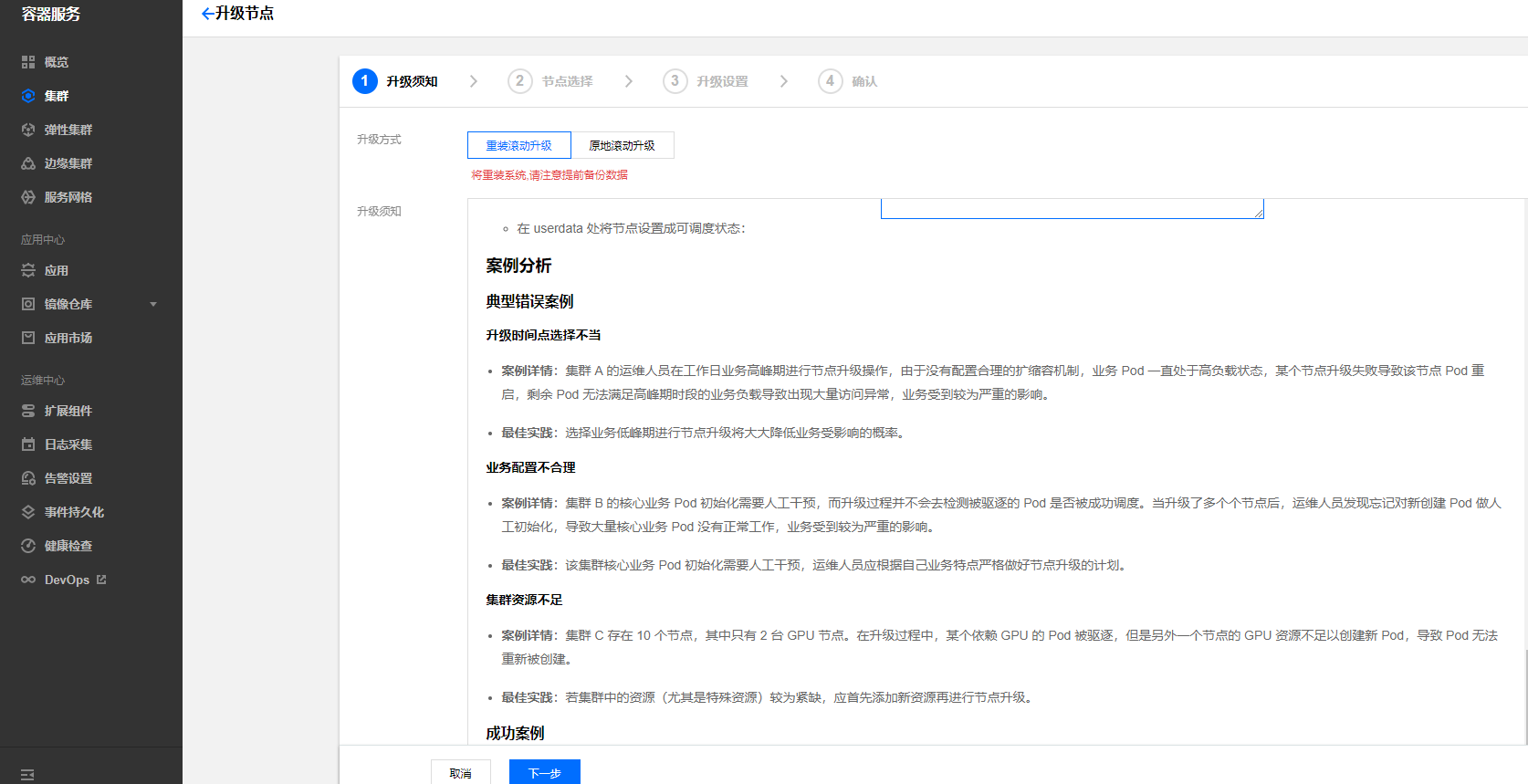Open the DevOps external link icon
The height and width of the screenshot is (784, 1528).
(101, 580)
